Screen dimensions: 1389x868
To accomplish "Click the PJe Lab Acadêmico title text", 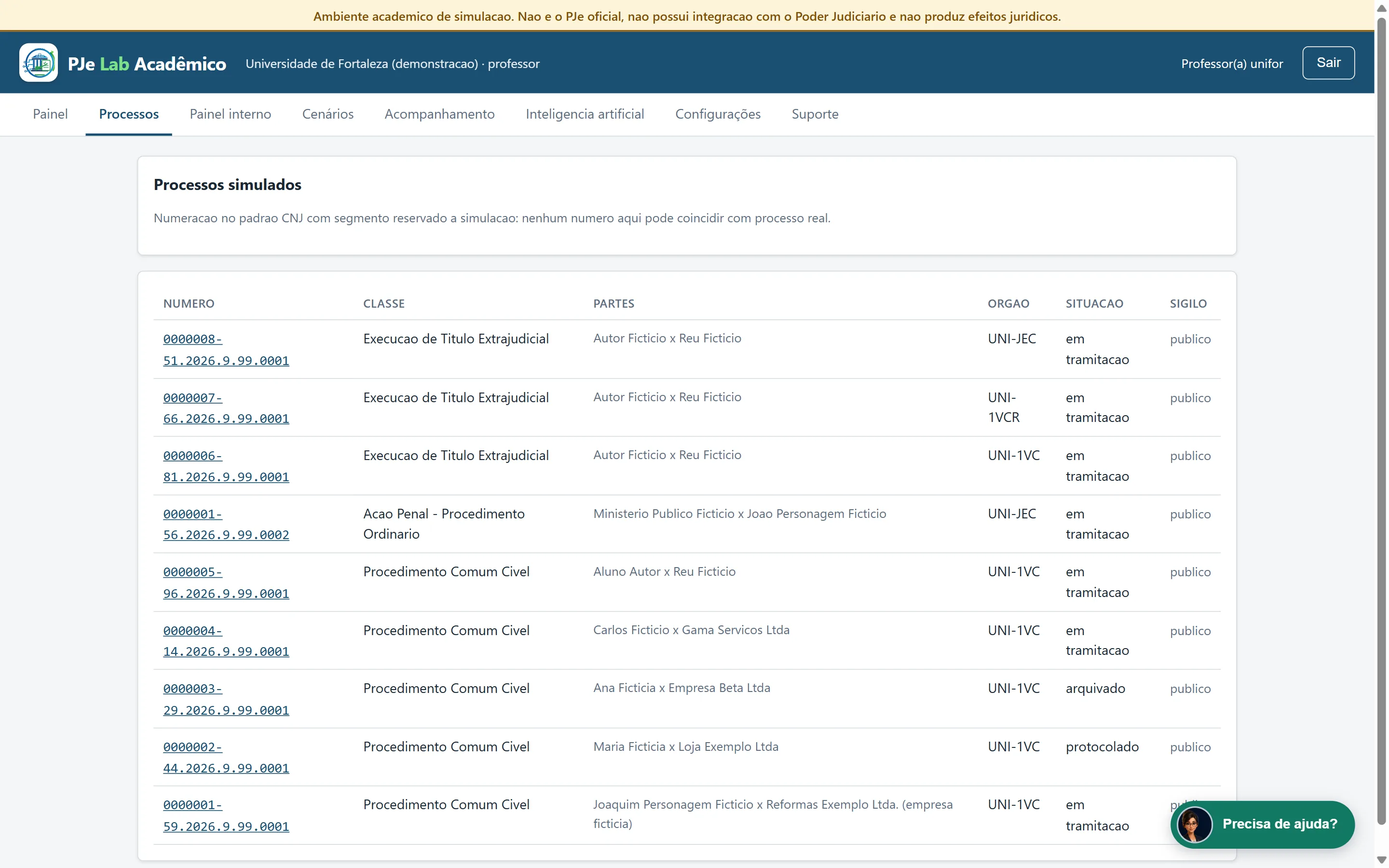I will tap(147, 64).
